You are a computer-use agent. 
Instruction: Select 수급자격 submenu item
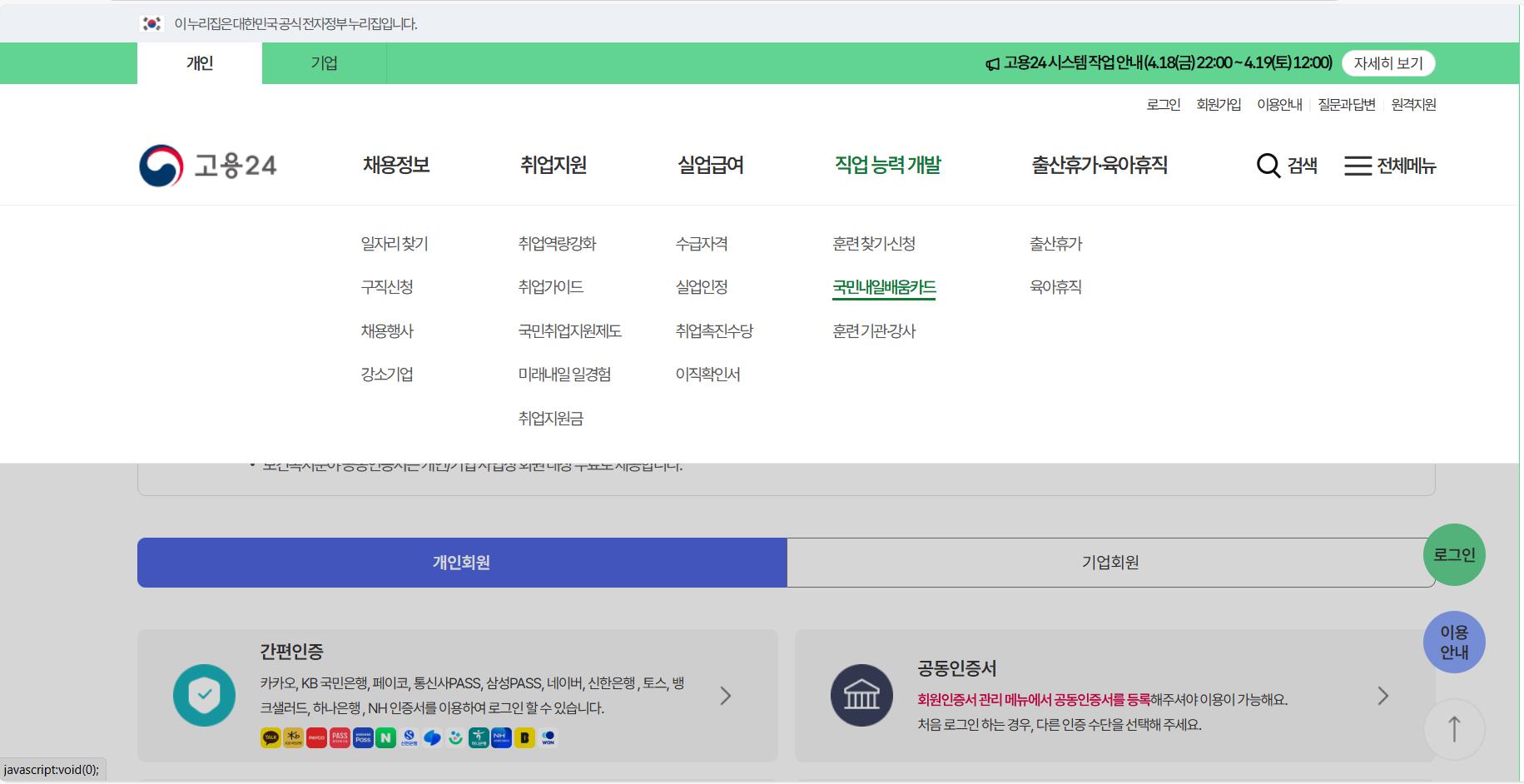[702, 244]
